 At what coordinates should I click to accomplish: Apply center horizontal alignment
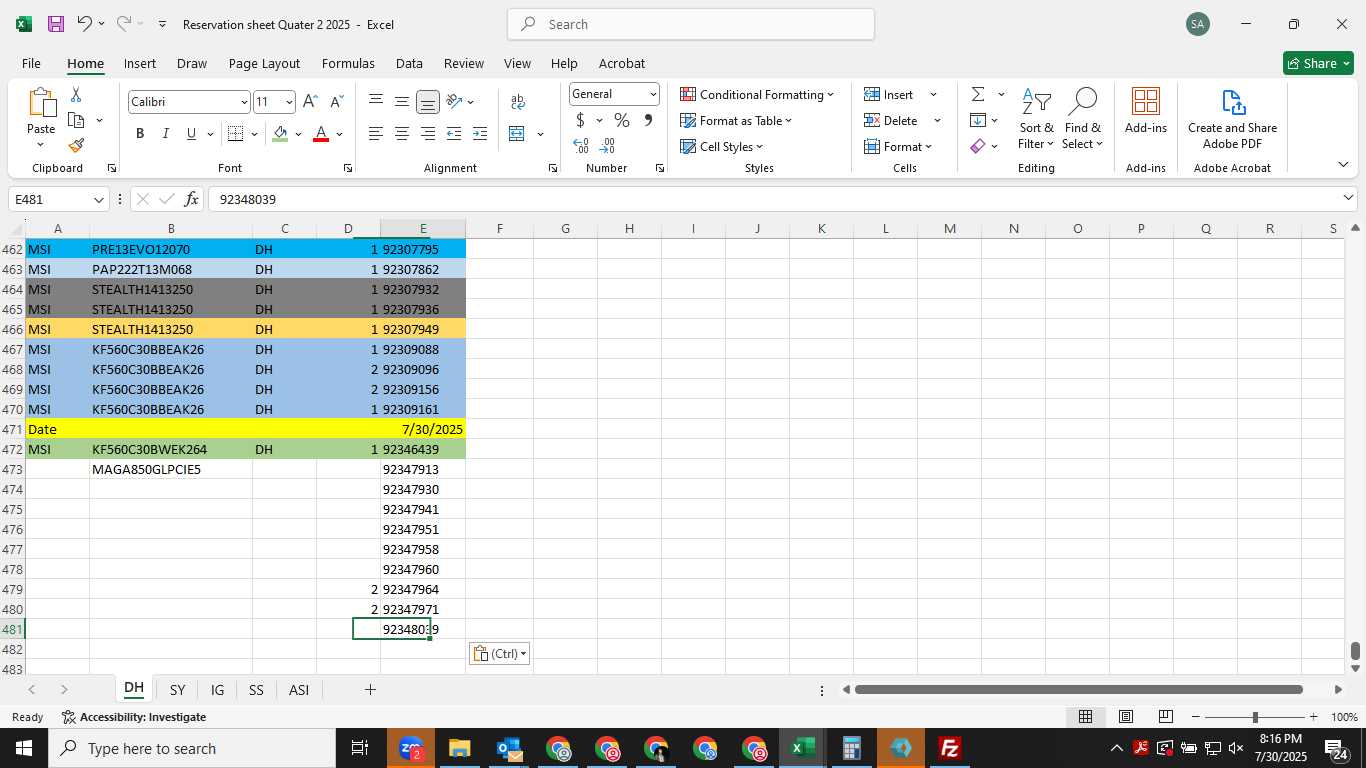click(x=401, y=134)
